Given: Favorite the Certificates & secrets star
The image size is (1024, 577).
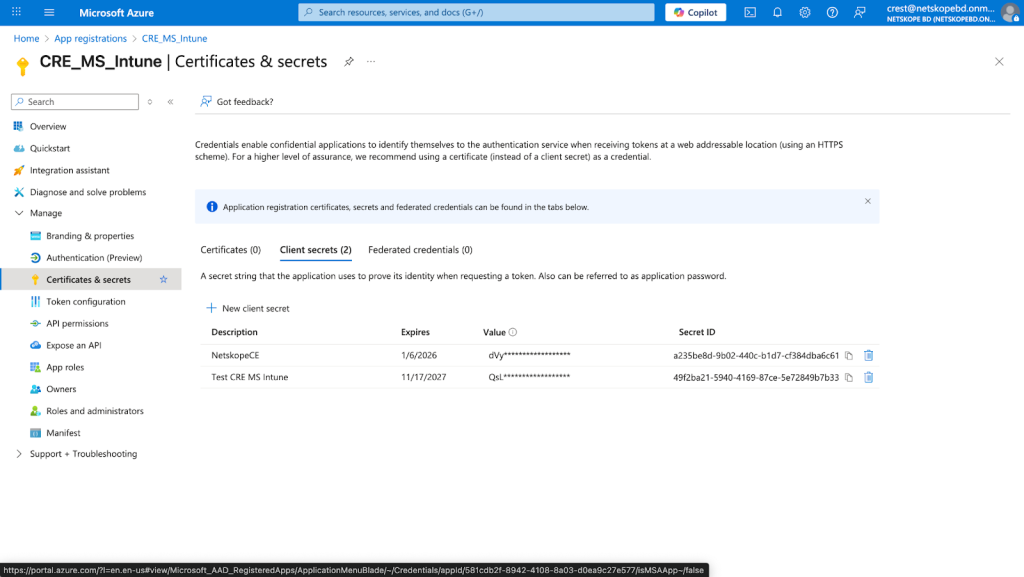Looking at the screenshot, I should (163, 279).
